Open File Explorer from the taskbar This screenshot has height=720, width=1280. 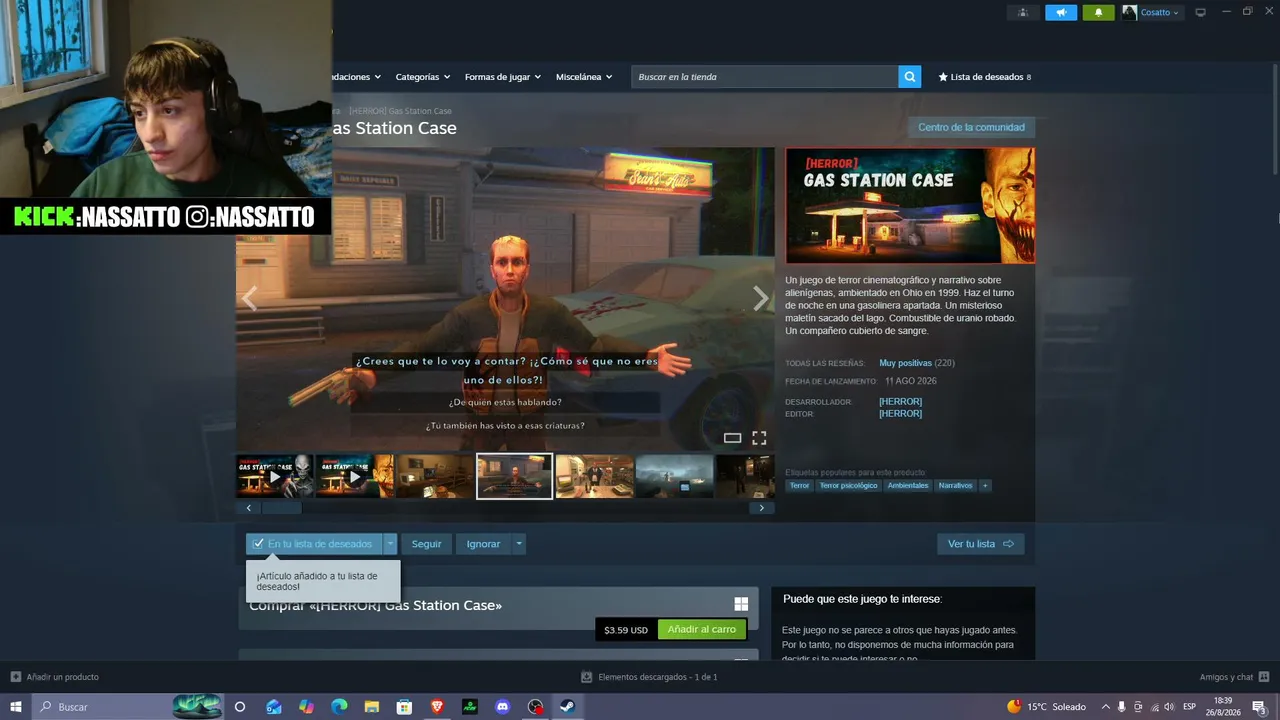[x=372, y=707]
